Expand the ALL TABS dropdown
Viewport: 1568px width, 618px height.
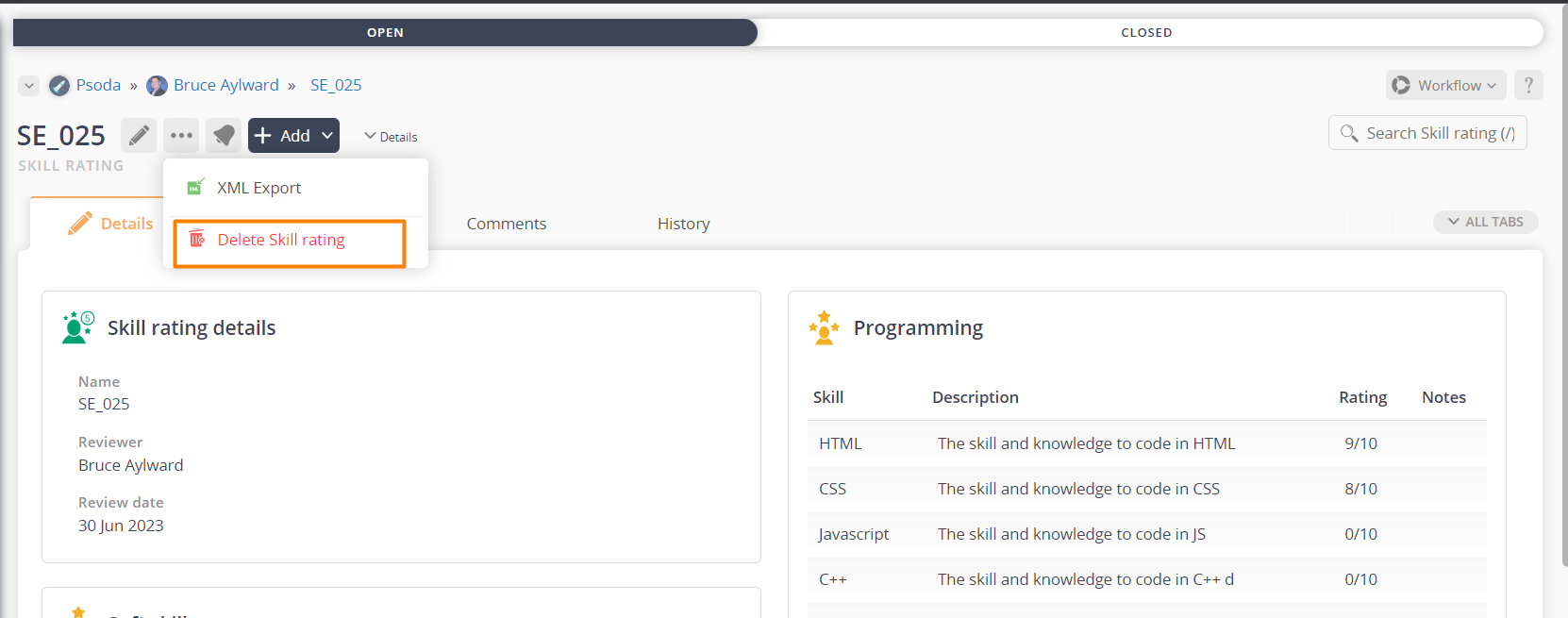tap(1486, 222)
